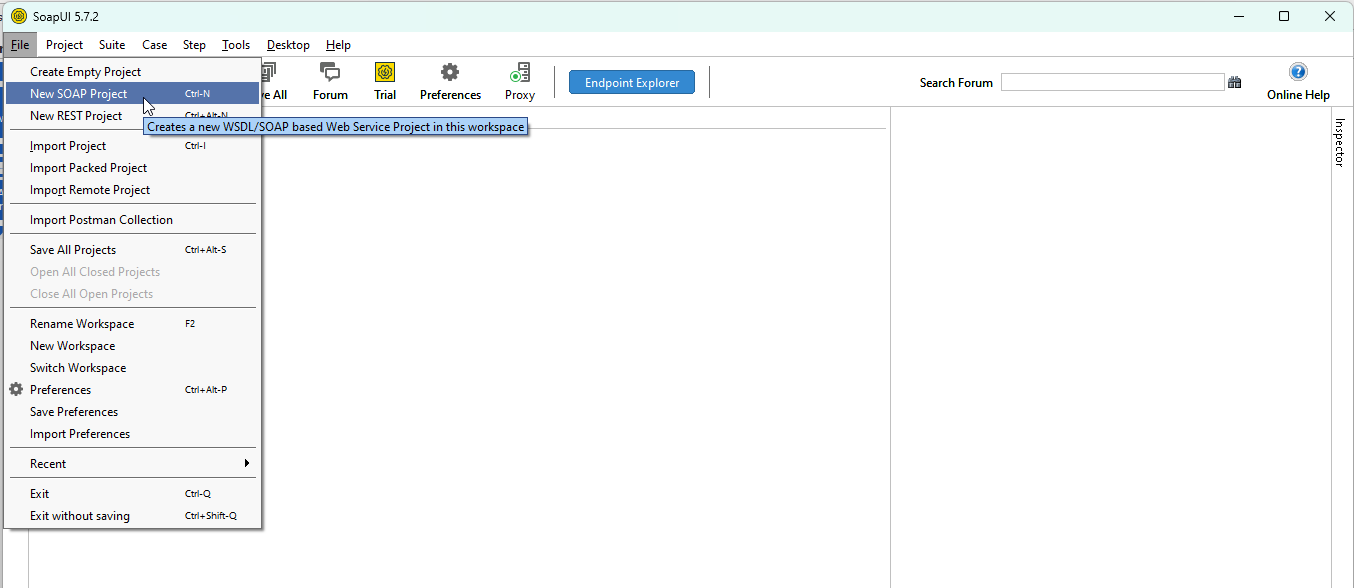Open the Desktop menu
Screen dimensions: 1354x588
pyautogui.click(x=288, y=45)
